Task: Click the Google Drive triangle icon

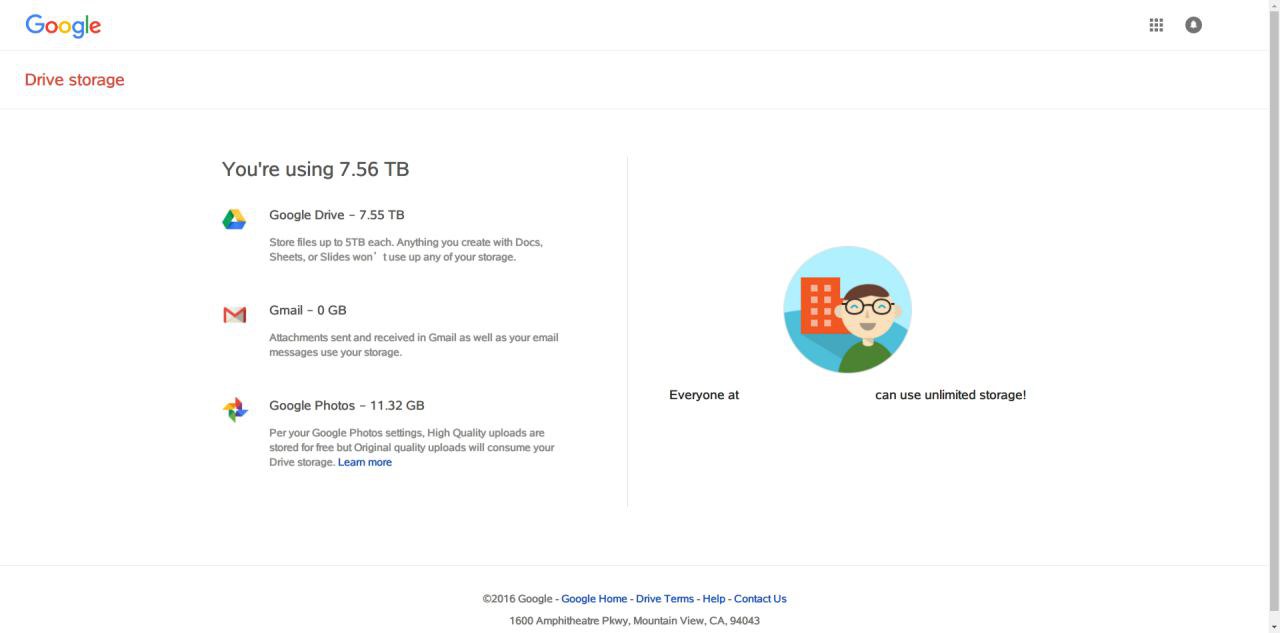Action: [234, 219]
